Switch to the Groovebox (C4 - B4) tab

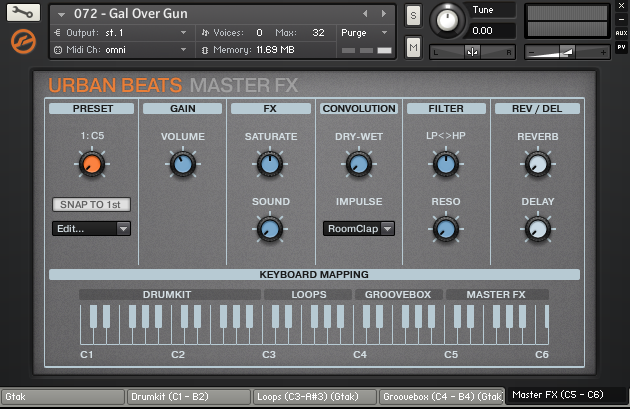point(441,397)
